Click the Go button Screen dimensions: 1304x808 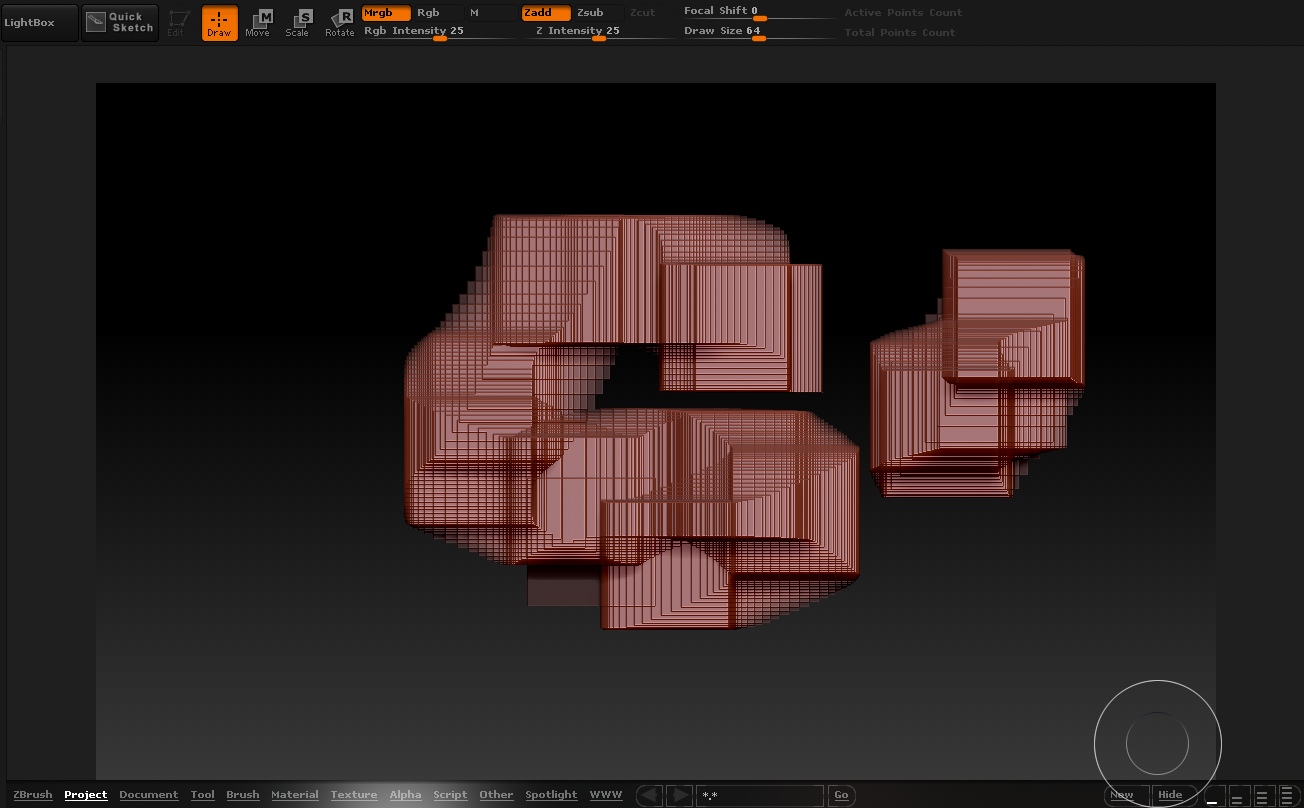[x=841, y=795]
